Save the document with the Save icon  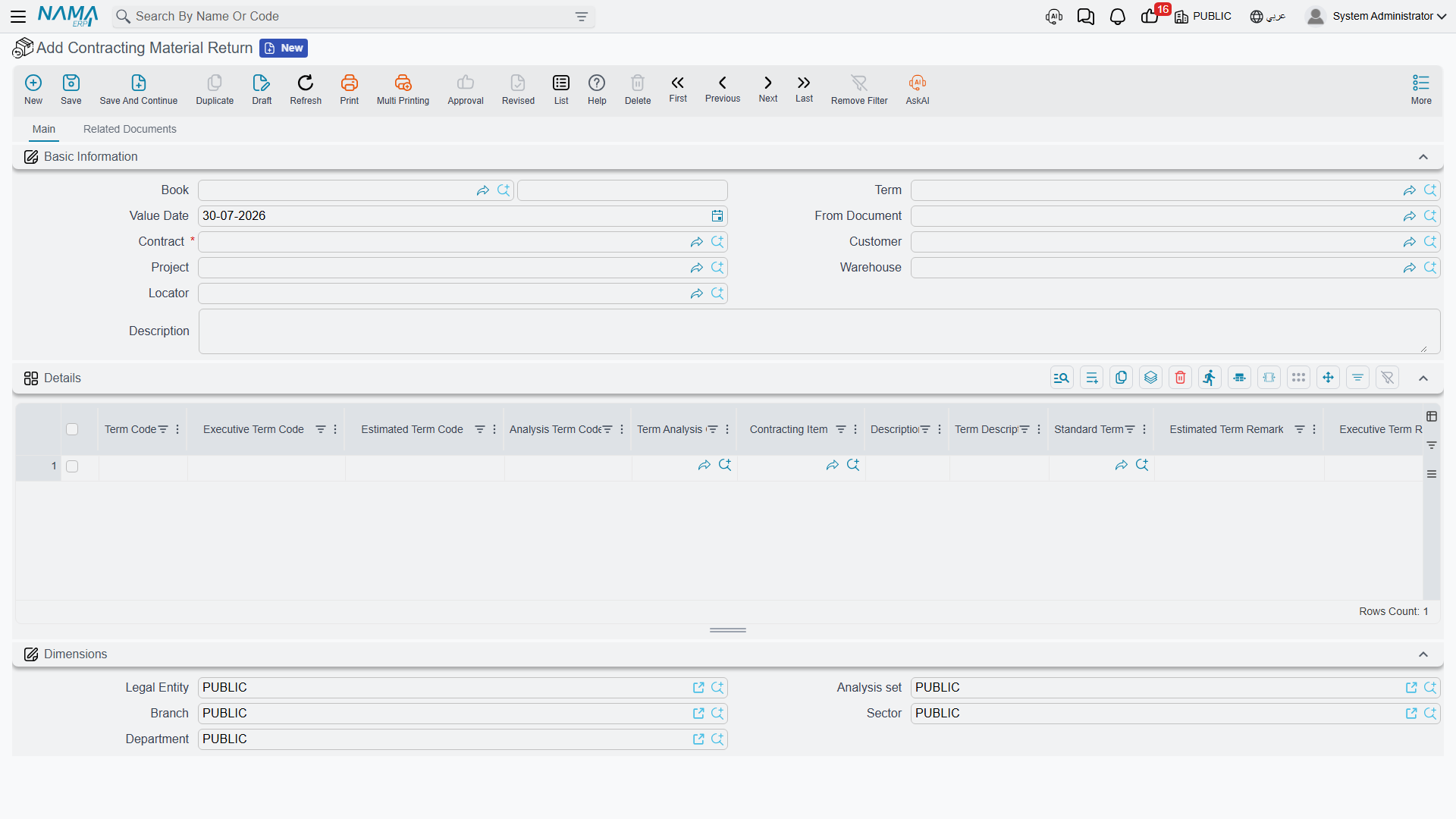[71, 89]
